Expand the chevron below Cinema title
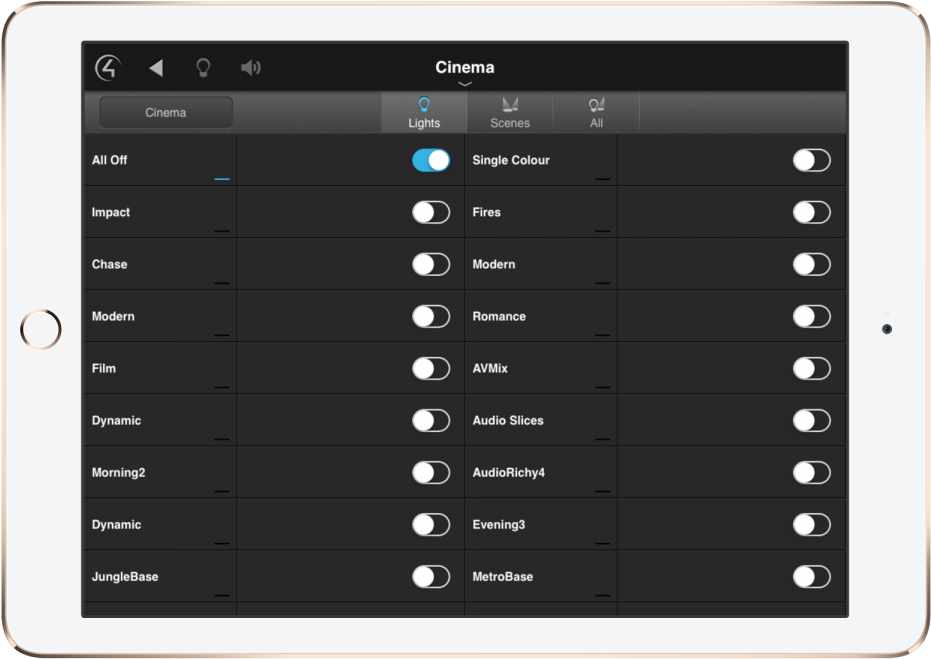The width and height of the screenshot is (931, 659). click(465, 85)
